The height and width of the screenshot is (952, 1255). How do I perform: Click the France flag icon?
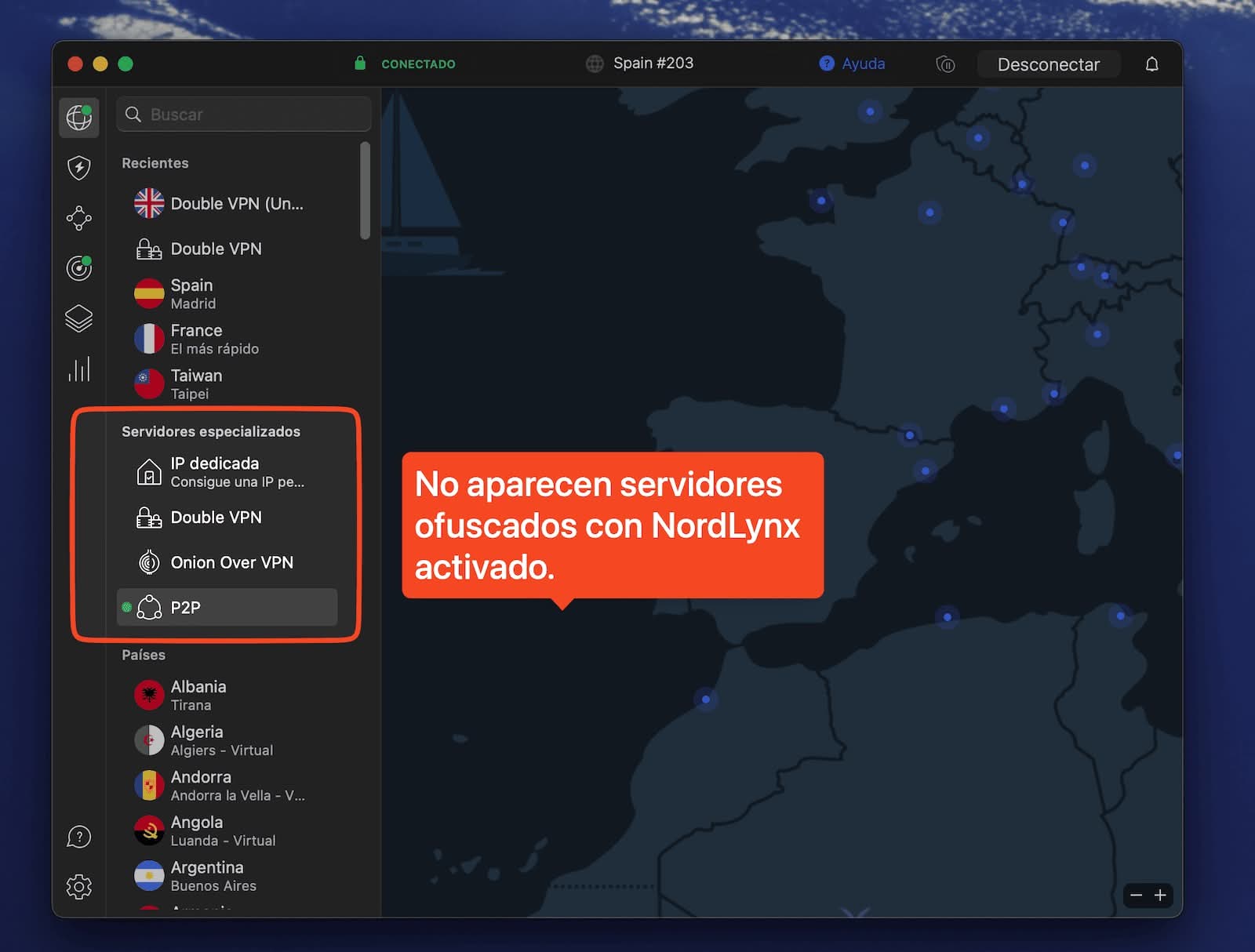click(x=149, y=339)
